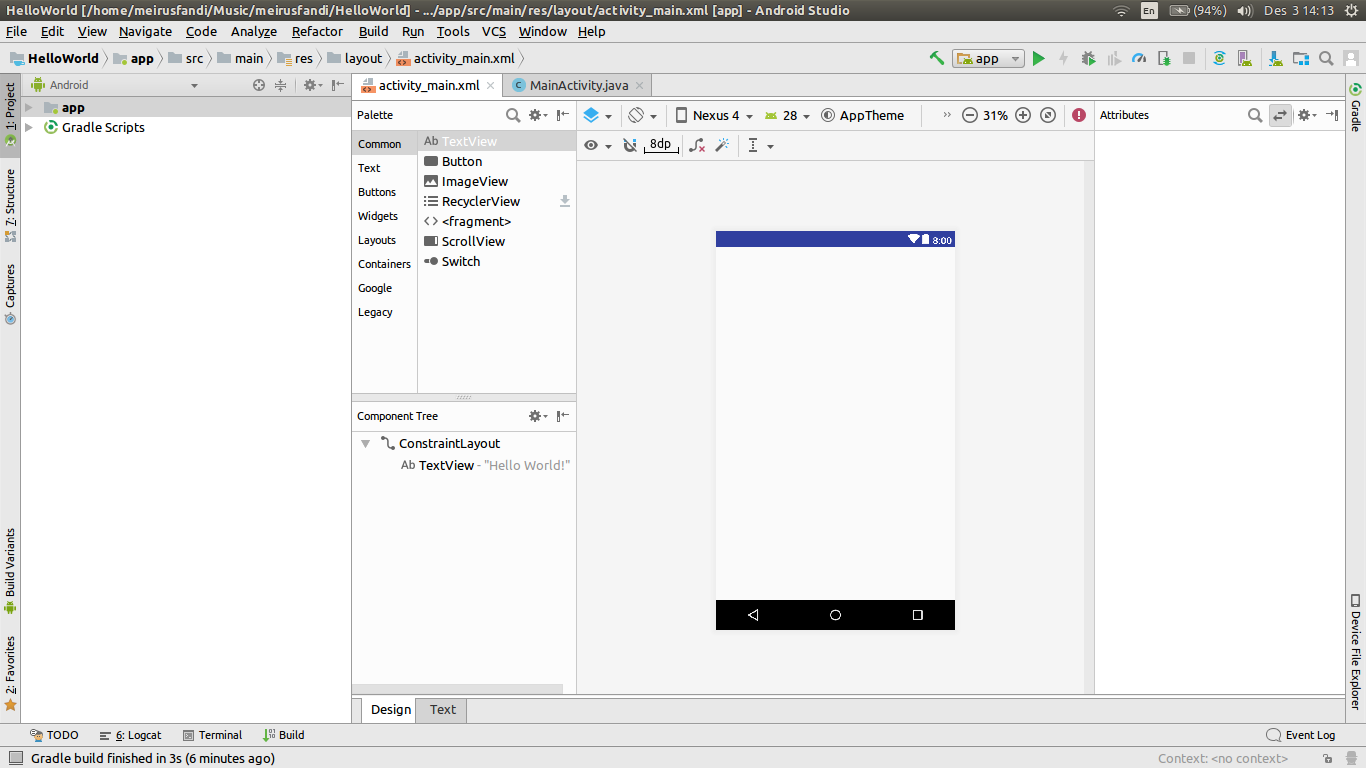Open the Refactor menu
The height and width of the screenshot is (768, 1366).
[x=317, y=31]
